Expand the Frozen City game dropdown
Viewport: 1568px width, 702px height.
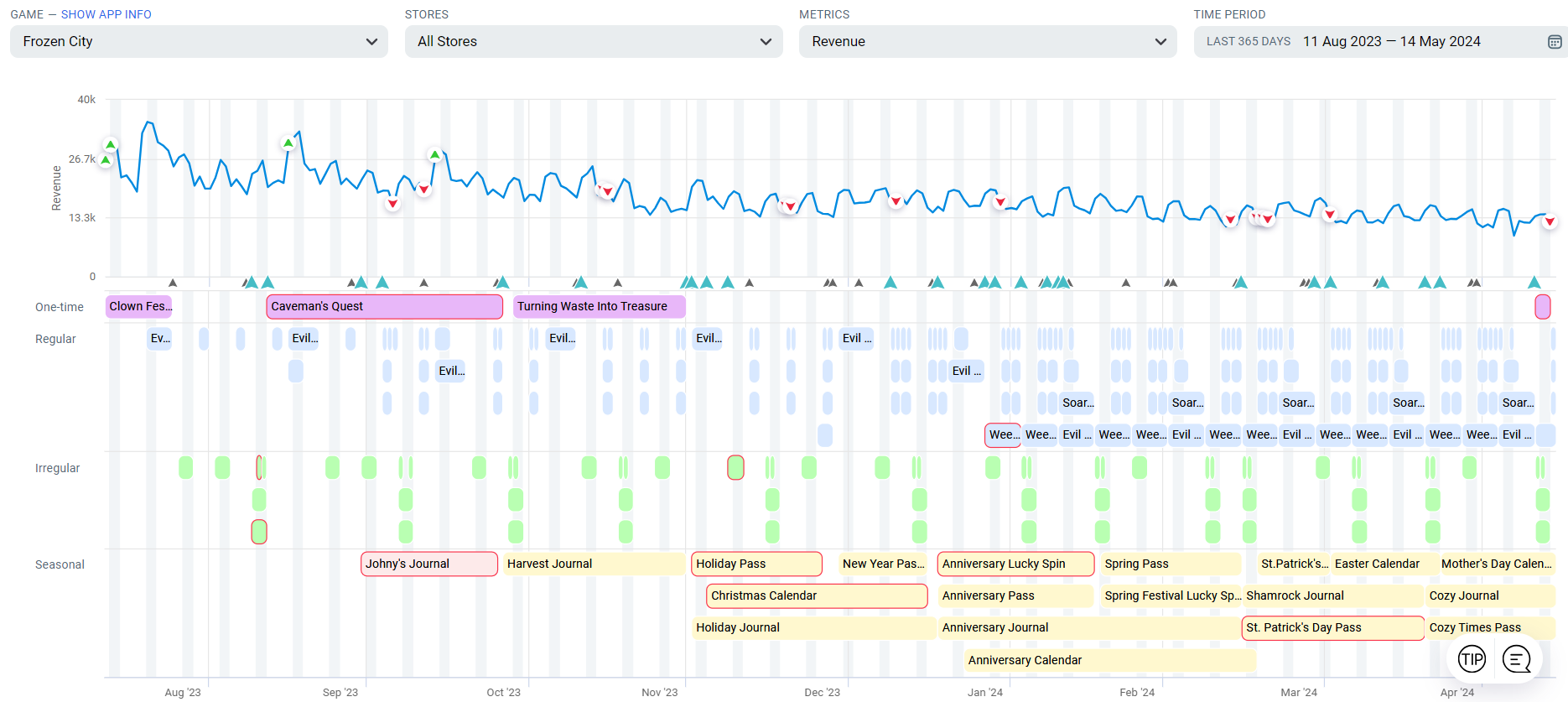coord(199,41)
